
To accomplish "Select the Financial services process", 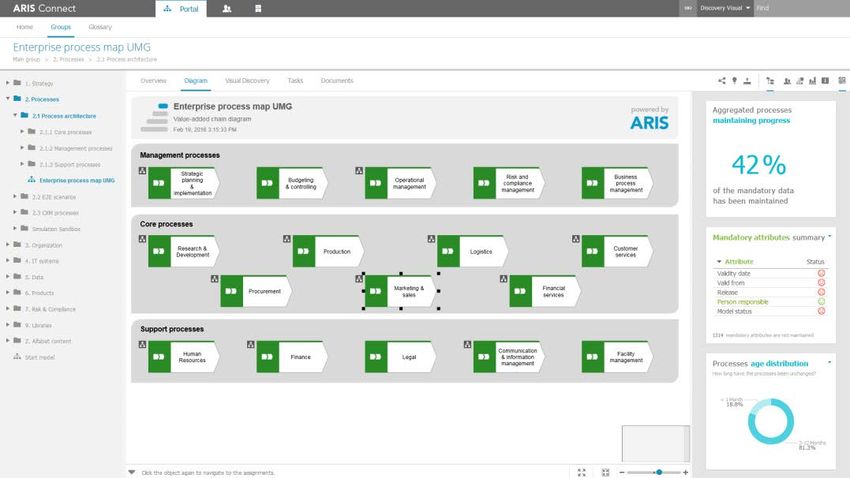I will pyautogui.click(x=545, y=291).
